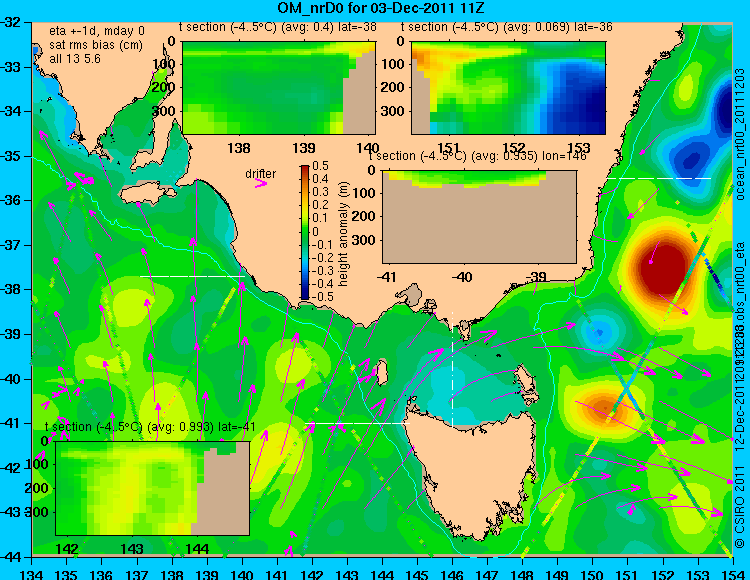
Task: Click the white section line at latitude -41
Action: [x=358, y=423]
